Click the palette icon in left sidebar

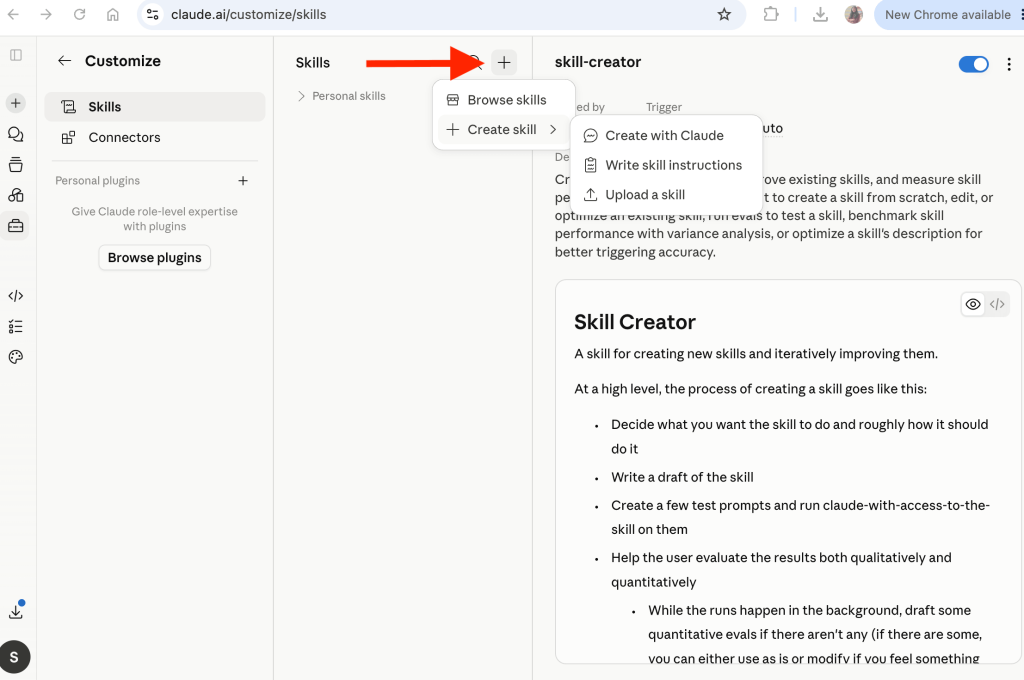point(16,357)
